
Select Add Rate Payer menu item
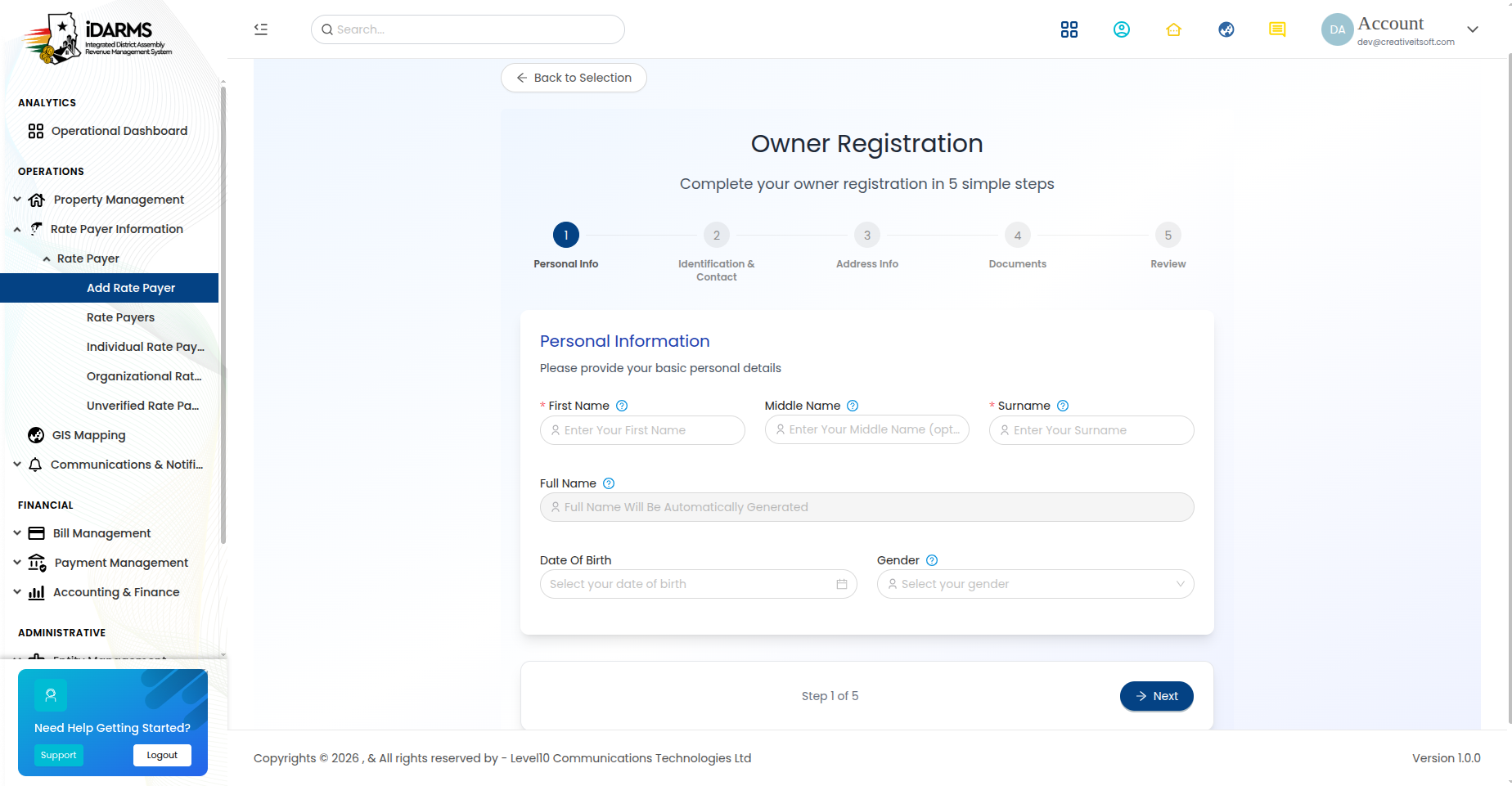tap(110, 288)
